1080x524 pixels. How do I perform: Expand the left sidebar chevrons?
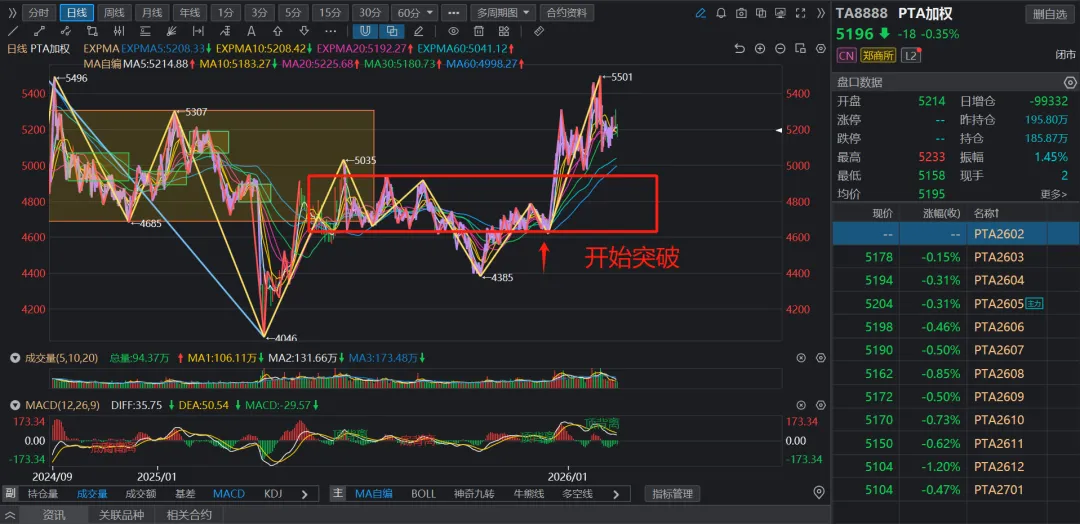pyautogui.click(x=12, y=12)
